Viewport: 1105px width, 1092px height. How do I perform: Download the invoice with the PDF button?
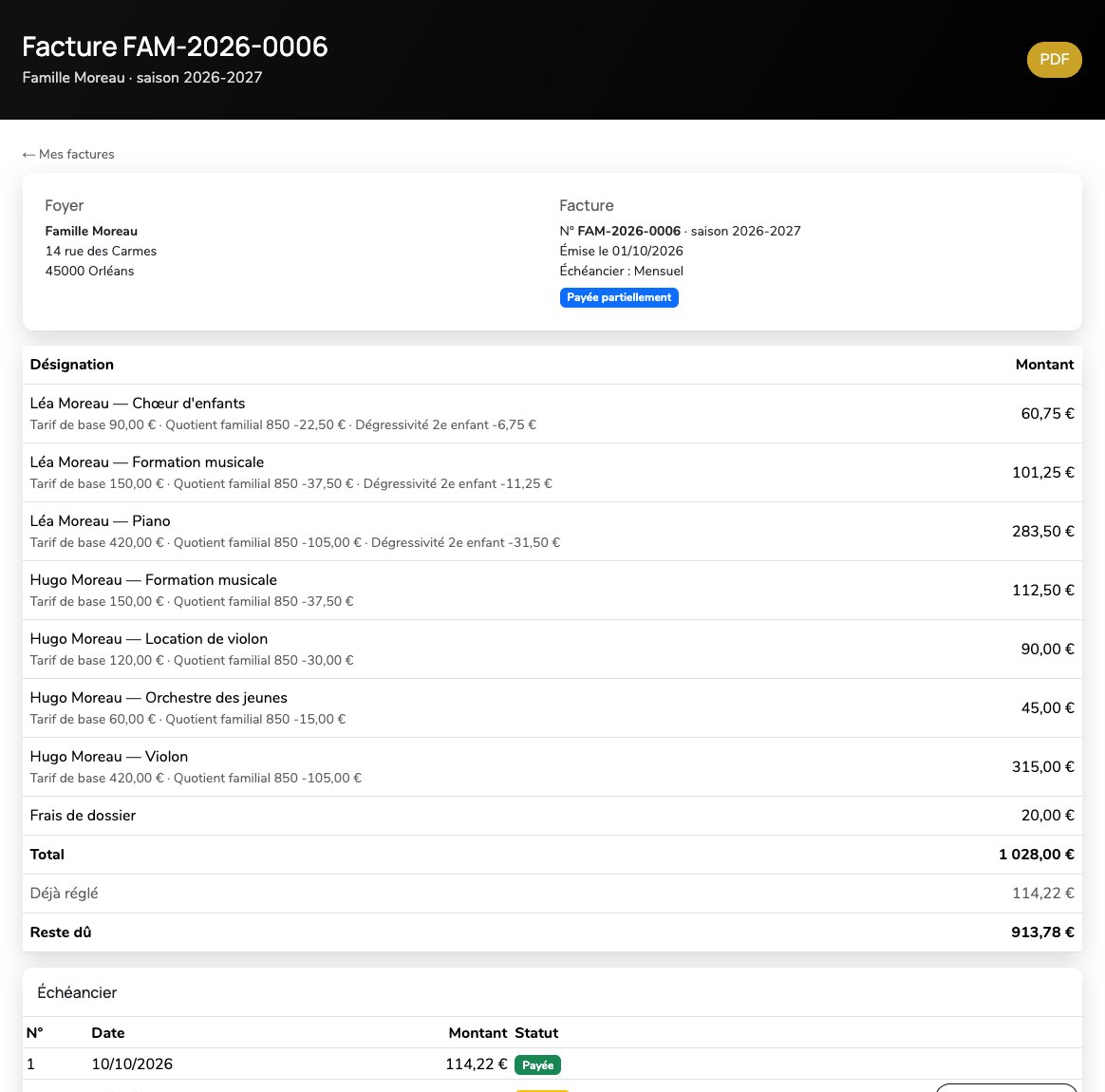click(1054, 60)
